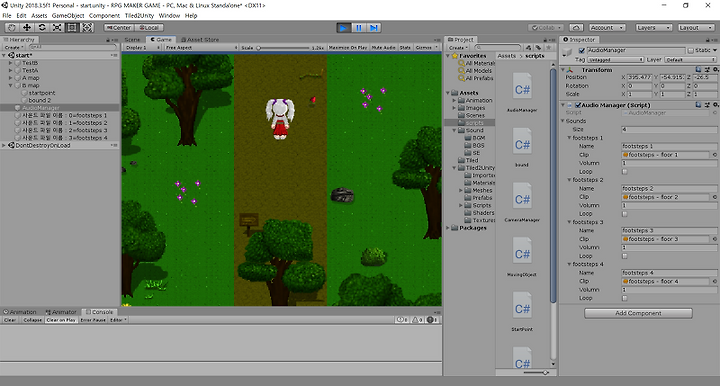Screen dimensions: 720x386
Task: Open the Layer Default dropdown
Action: tap(690, 60)
